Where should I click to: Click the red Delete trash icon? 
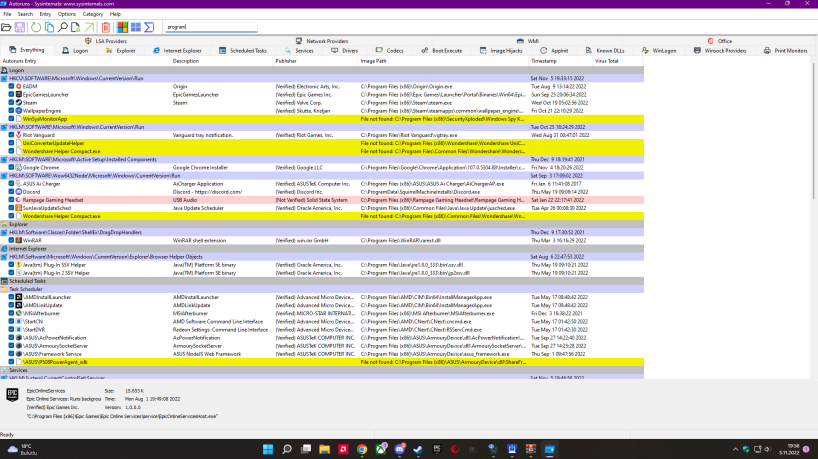[x=106, y=27]
